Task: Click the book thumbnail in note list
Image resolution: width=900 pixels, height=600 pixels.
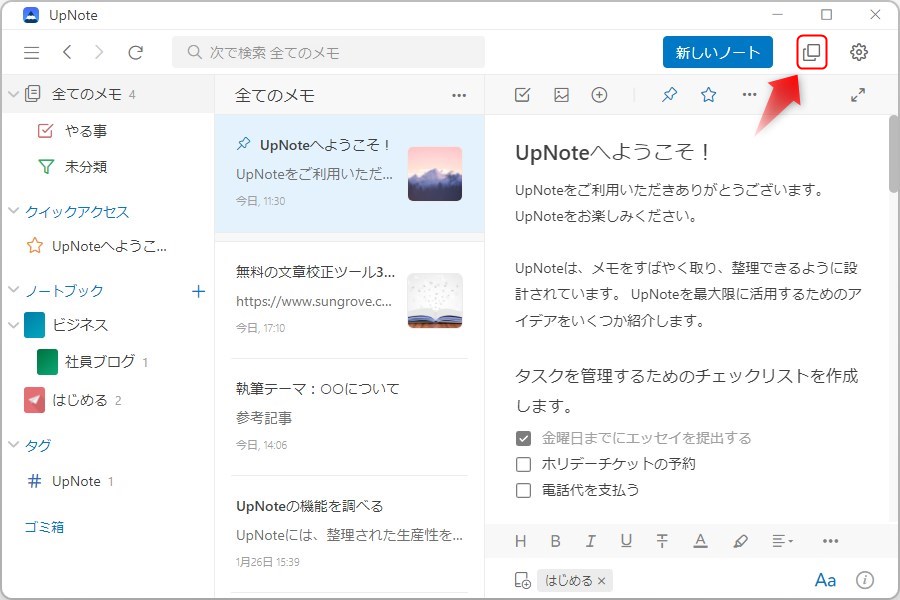Action: tap(435, 300)
